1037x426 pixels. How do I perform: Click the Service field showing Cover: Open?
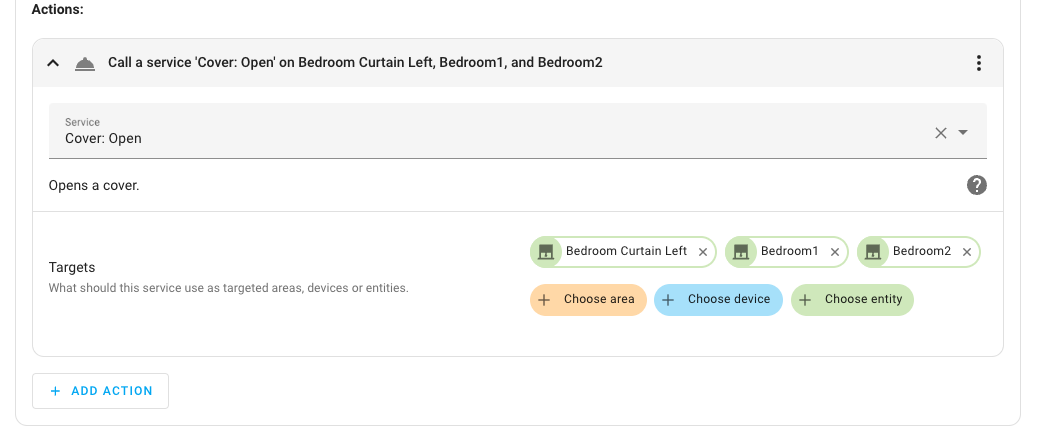click(480, 132)
